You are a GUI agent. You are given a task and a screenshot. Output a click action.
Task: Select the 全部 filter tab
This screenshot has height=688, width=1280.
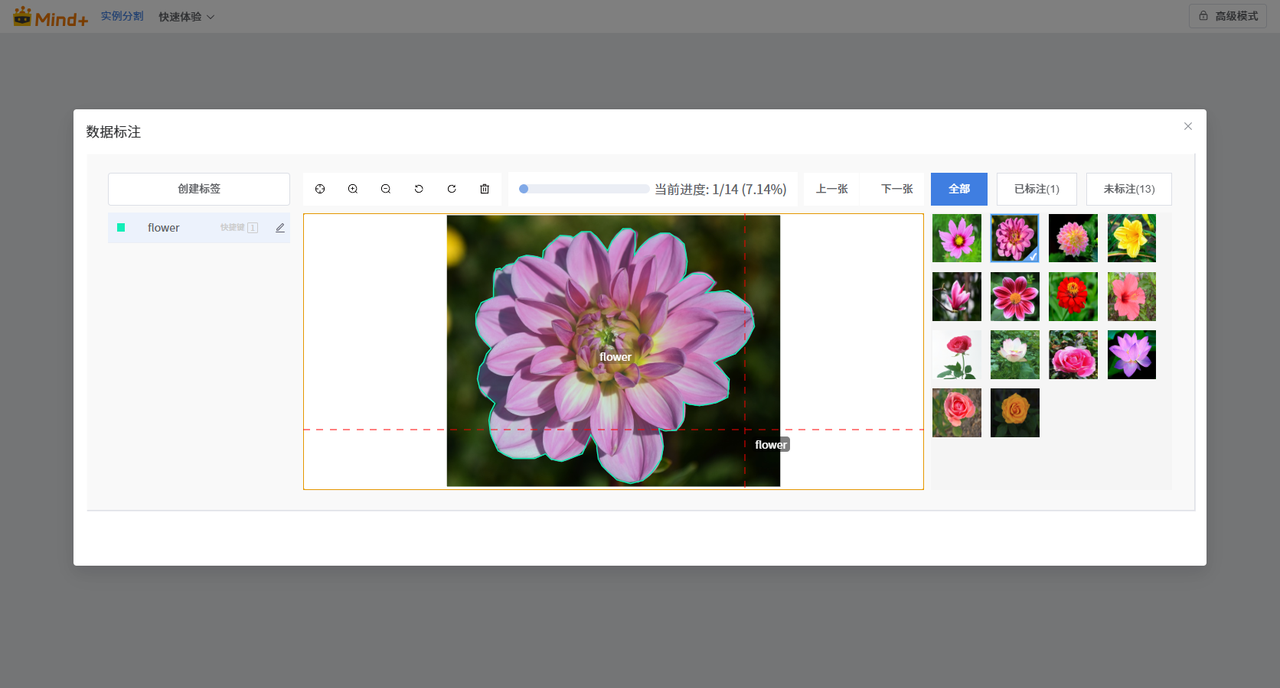tap(959, 189)
